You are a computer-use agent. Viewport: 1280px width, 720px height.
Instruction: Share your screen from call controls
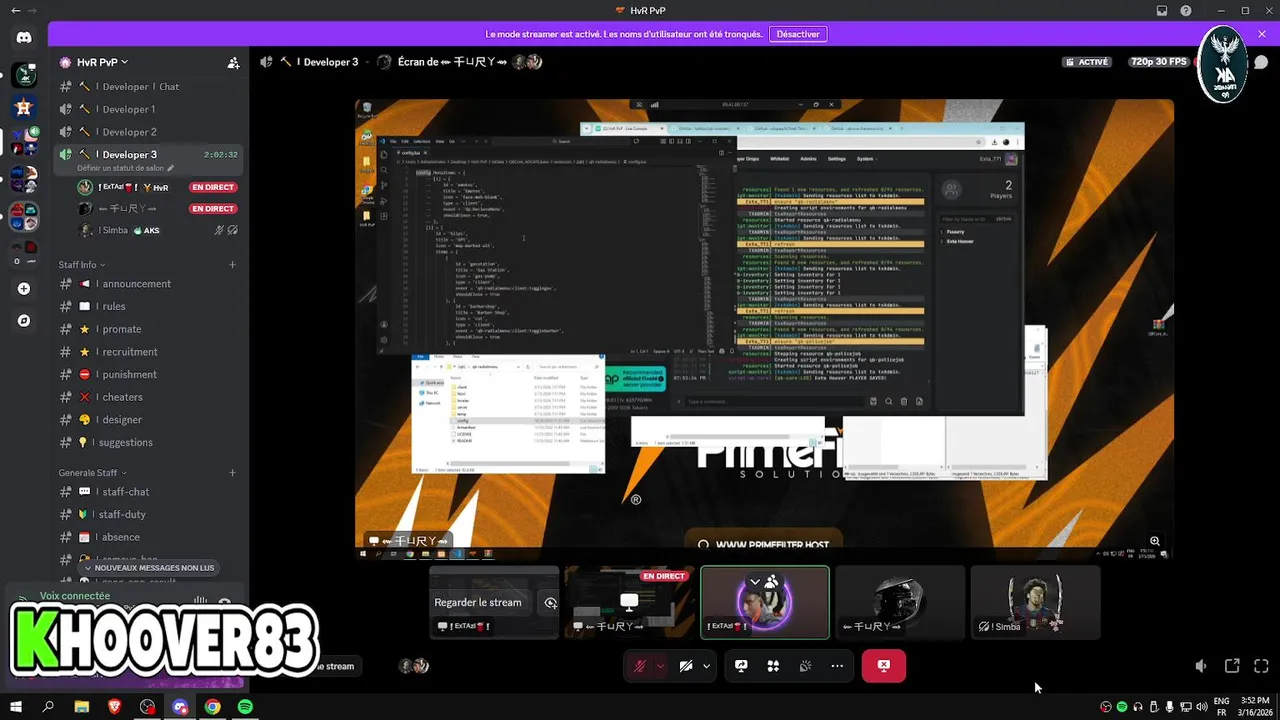tap(741, 666)
